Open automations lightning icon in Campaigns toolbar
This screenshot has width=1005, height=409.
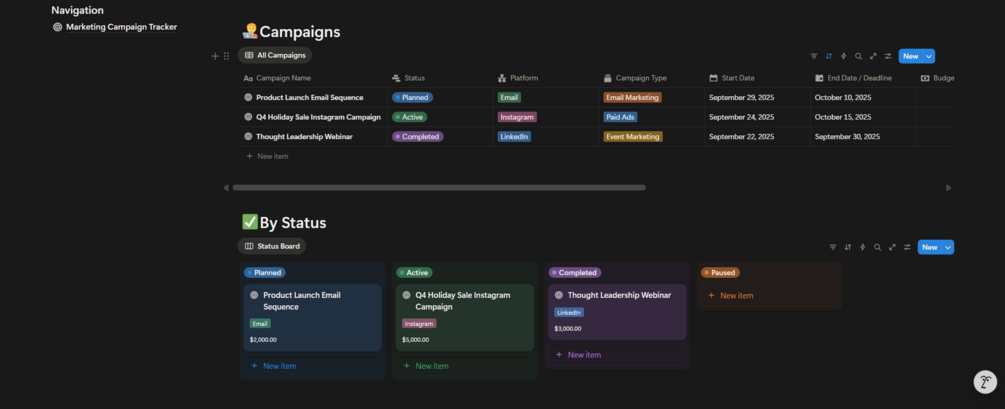pos(844,56)
